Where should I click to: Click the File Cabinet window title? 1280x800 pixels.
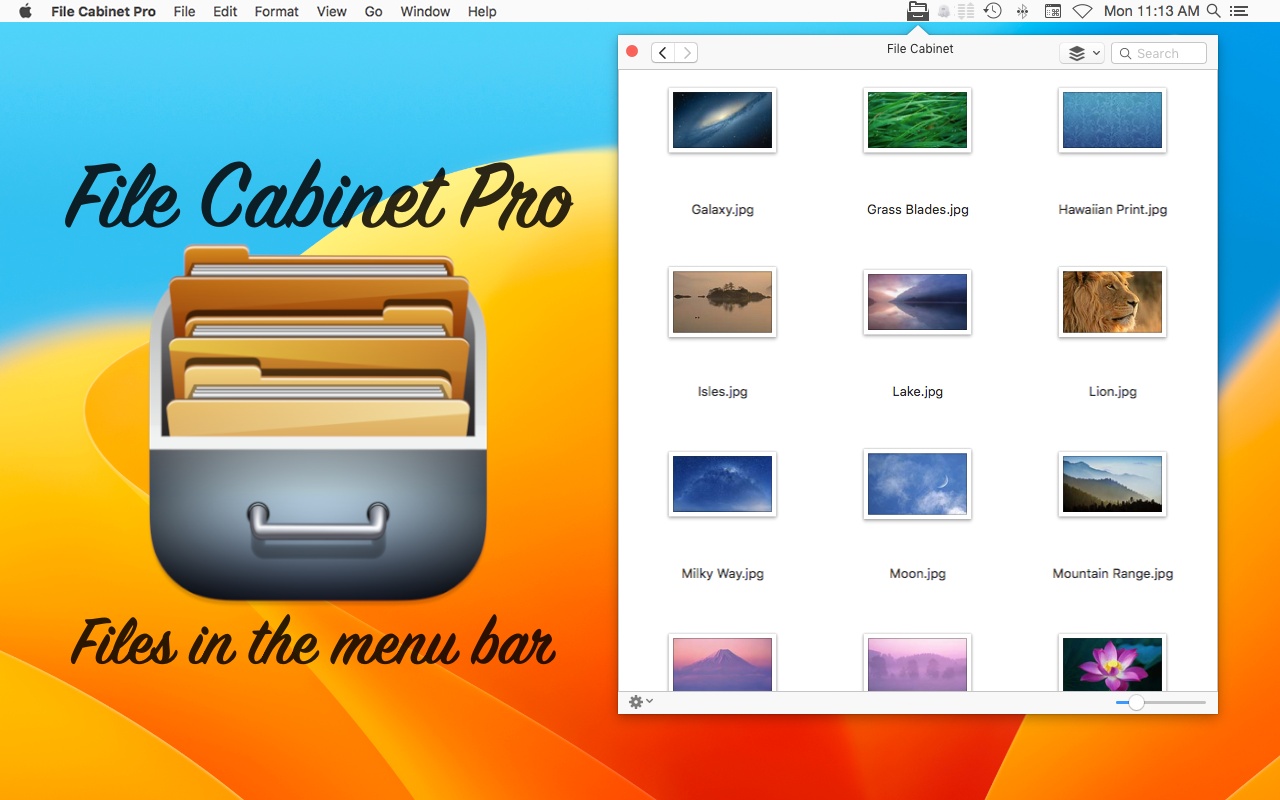(920, 48)
